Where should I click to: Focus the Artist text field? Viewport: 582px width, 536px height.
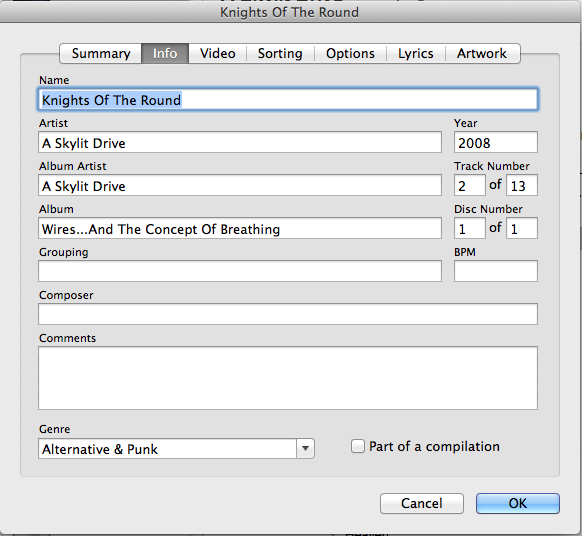pos(240,142)
